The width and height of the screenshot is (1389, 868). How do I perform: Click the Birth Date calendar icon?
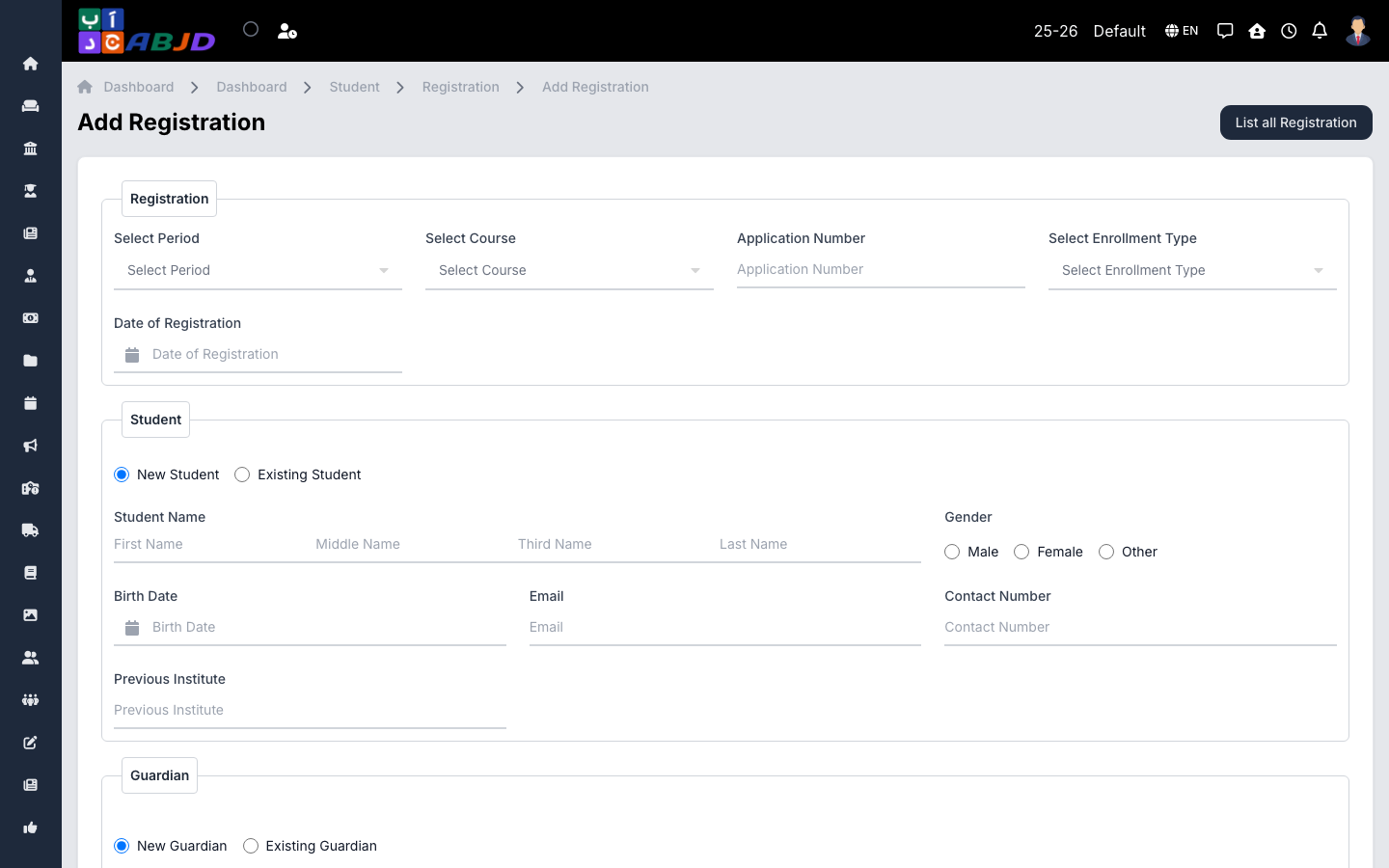132,628
